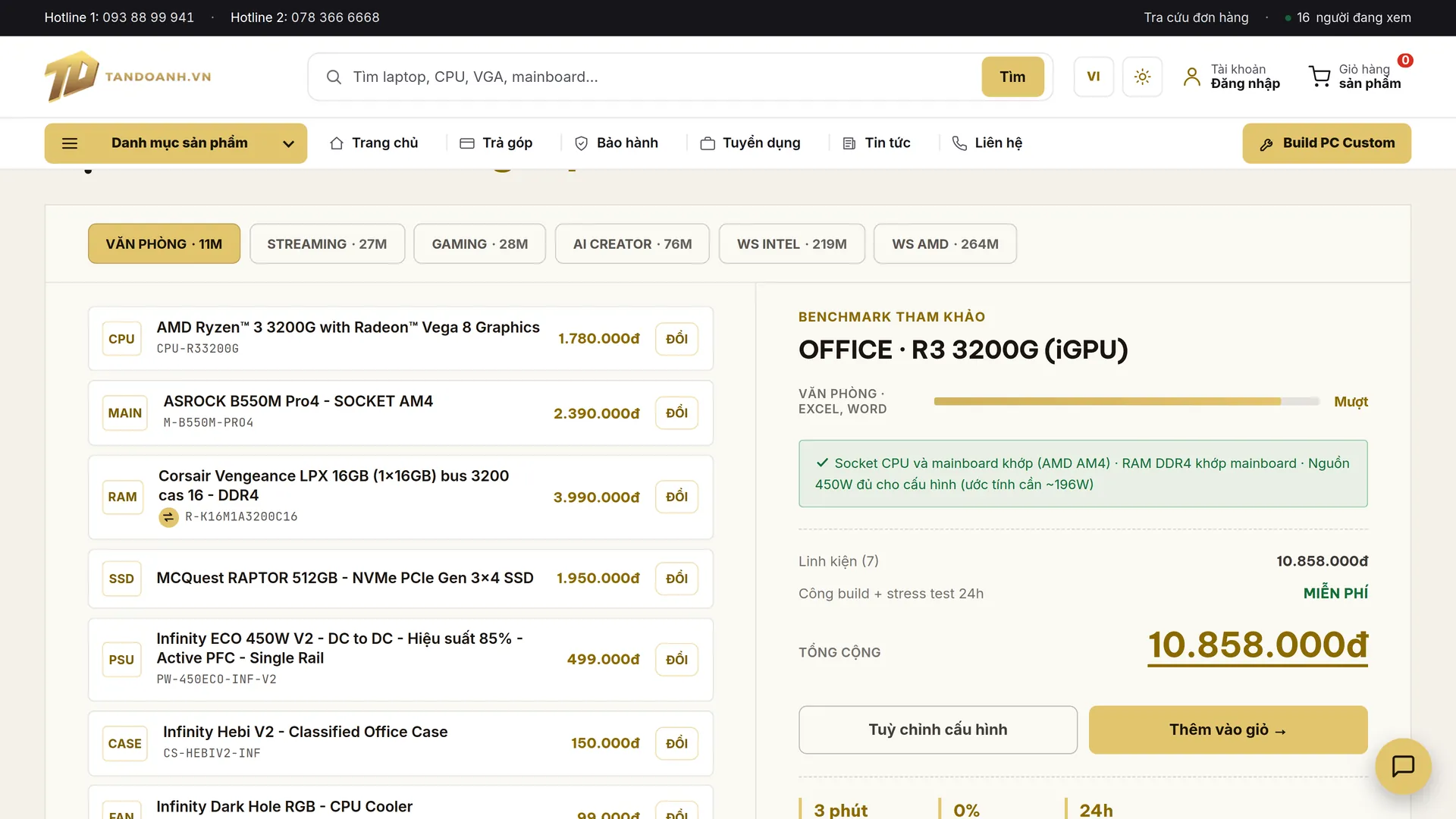This screenshot has height=819, width=1456.
Task: Select the WS INTEL · 219M tab
Action: click(x=792, y=244)
